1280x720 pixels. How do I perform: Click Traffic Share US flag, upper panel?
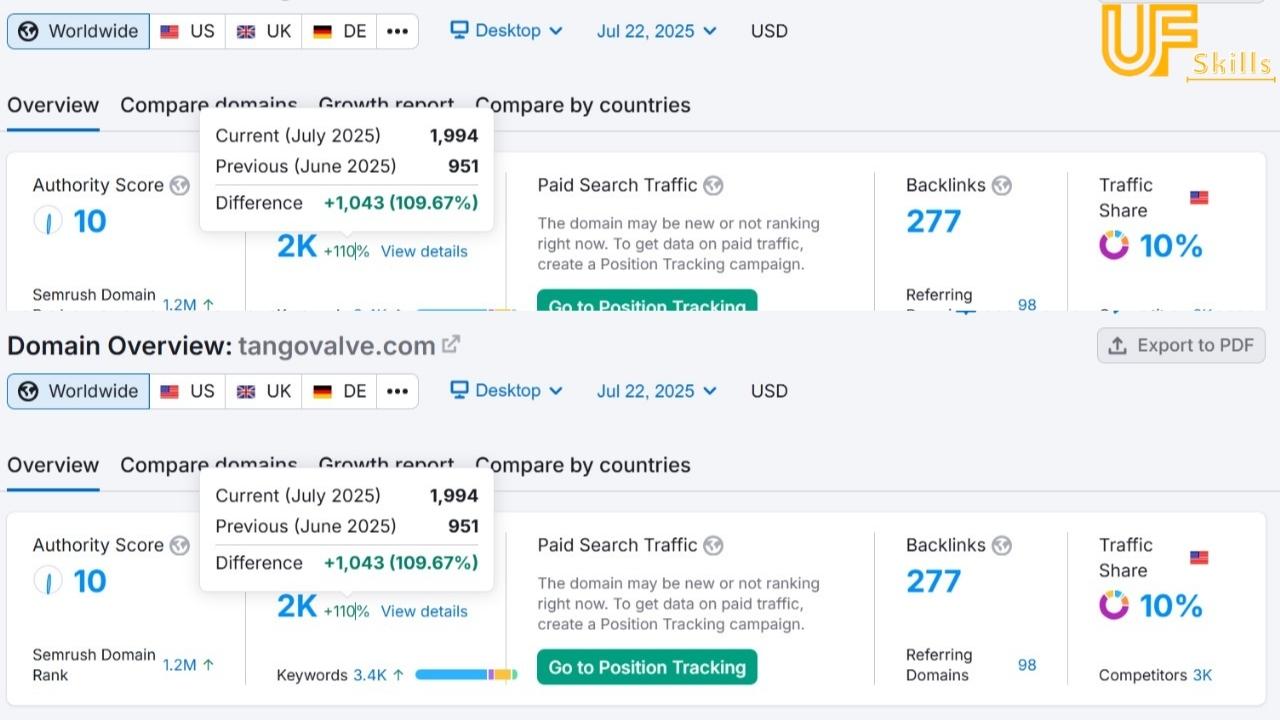(x=1199, y=197)
